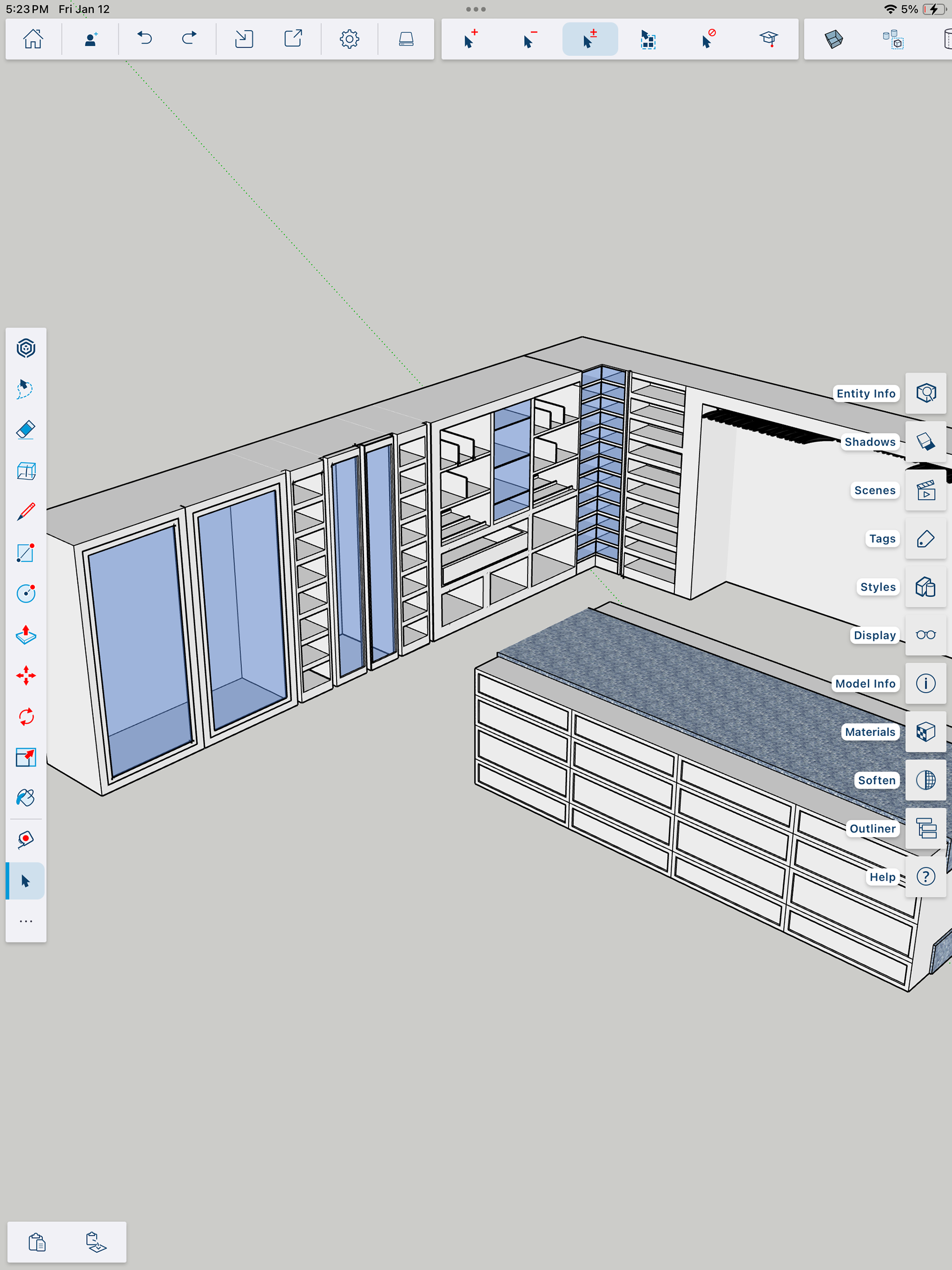Open the iPad multitasking three-dot menu

[x=476, y=9]
